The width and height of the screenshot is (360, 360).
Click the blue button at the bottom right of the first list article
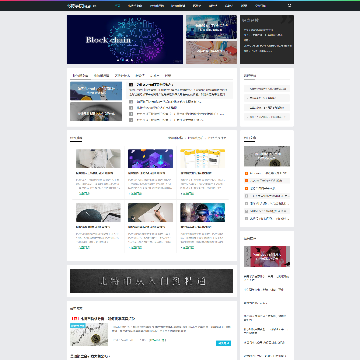(223, 343)
